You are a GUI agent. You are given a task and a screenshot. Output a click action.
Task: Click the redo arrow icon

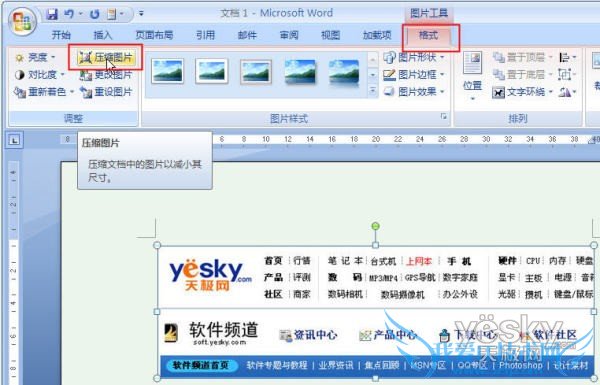pos(95,14)
